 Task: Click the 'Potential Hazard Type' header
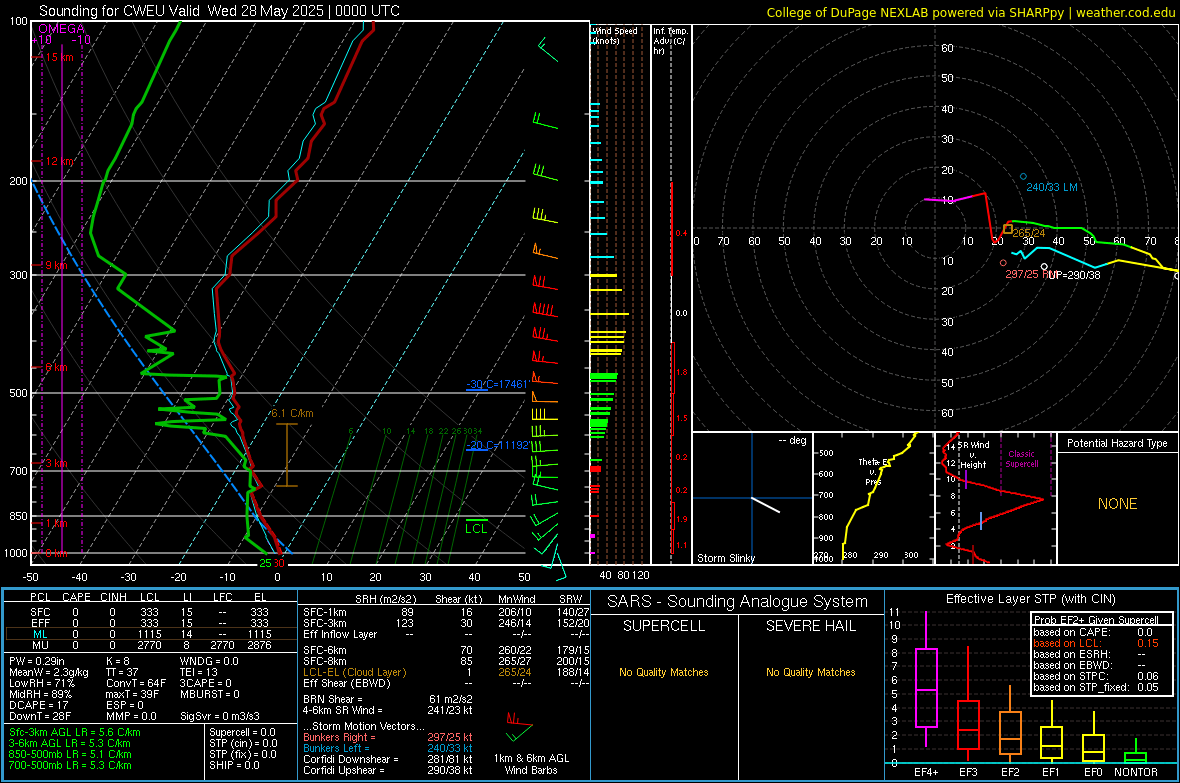click(1117, 443)
